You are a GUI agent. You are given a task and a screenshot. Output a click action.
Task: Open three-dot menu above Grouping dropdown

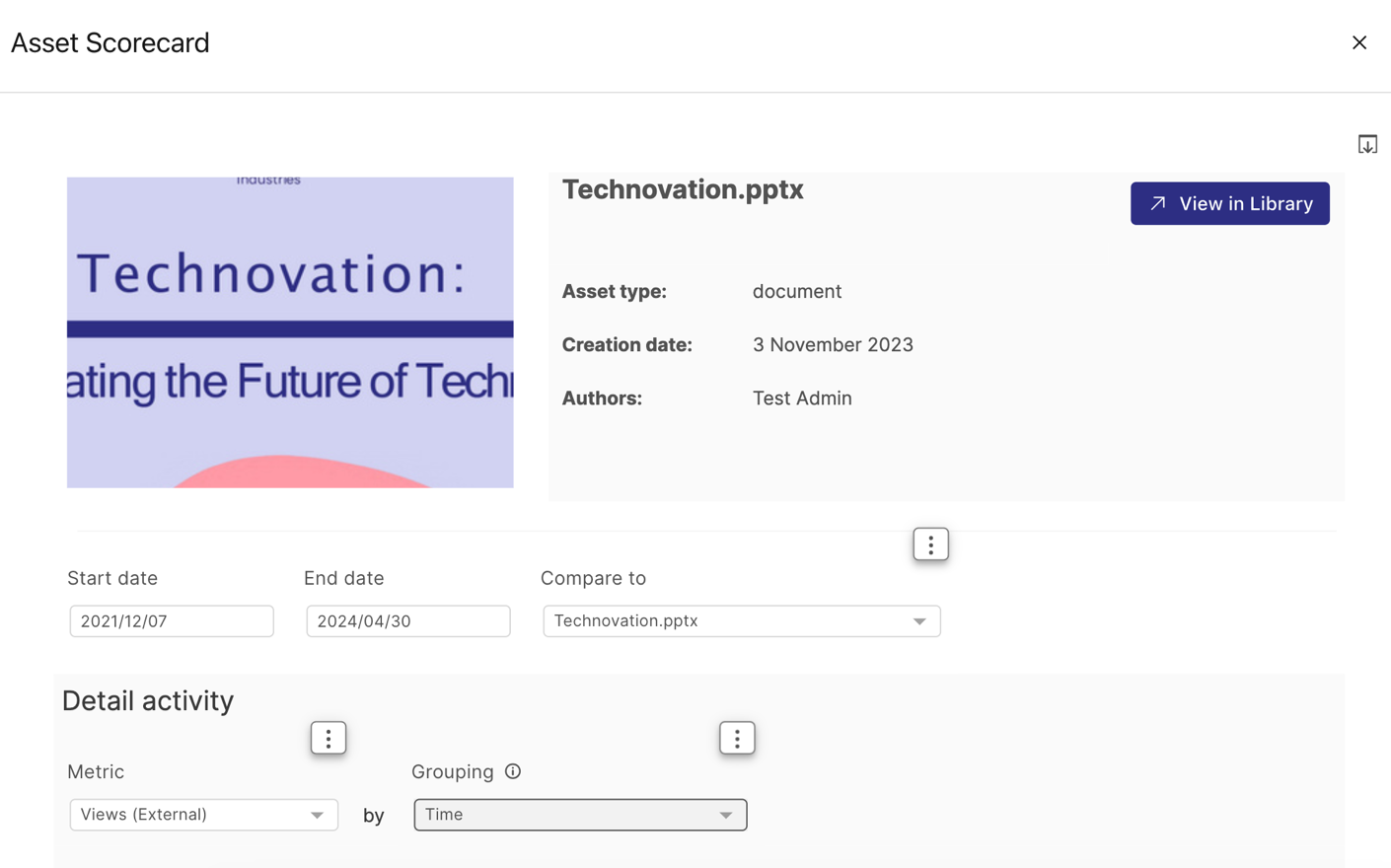tap(736, 738)
